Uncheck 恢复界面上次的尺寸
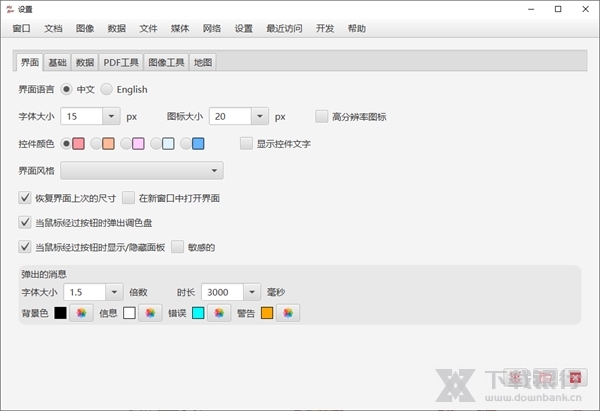This screenshot has height=411, width=600. click(25, 198)
